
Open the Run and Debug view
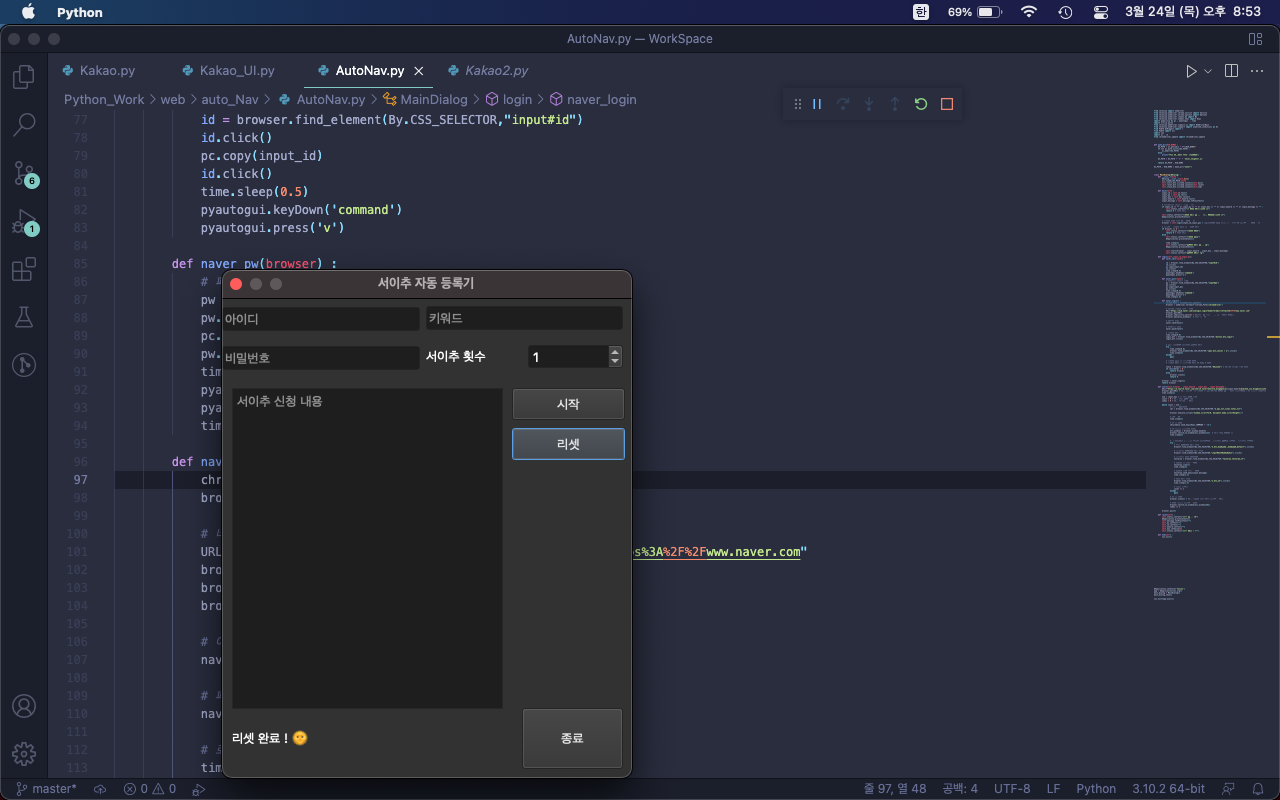[24, 222]
